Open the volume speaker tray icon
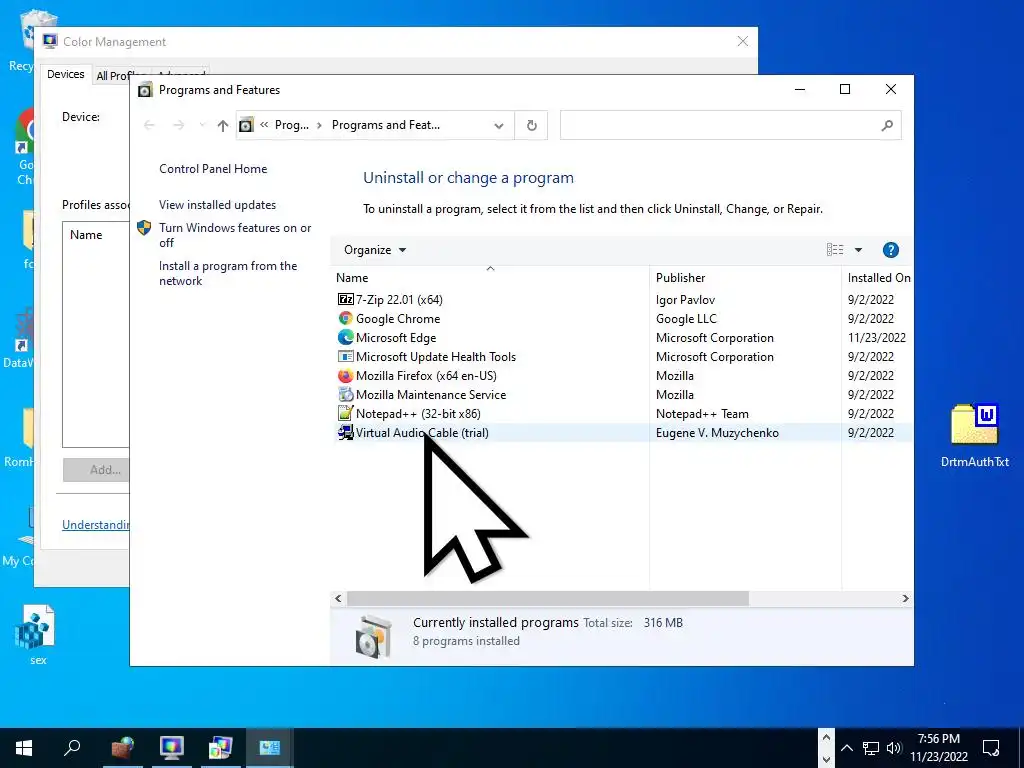The width and height of the screenshot is (1024, 768). click(x=894, y=748)
